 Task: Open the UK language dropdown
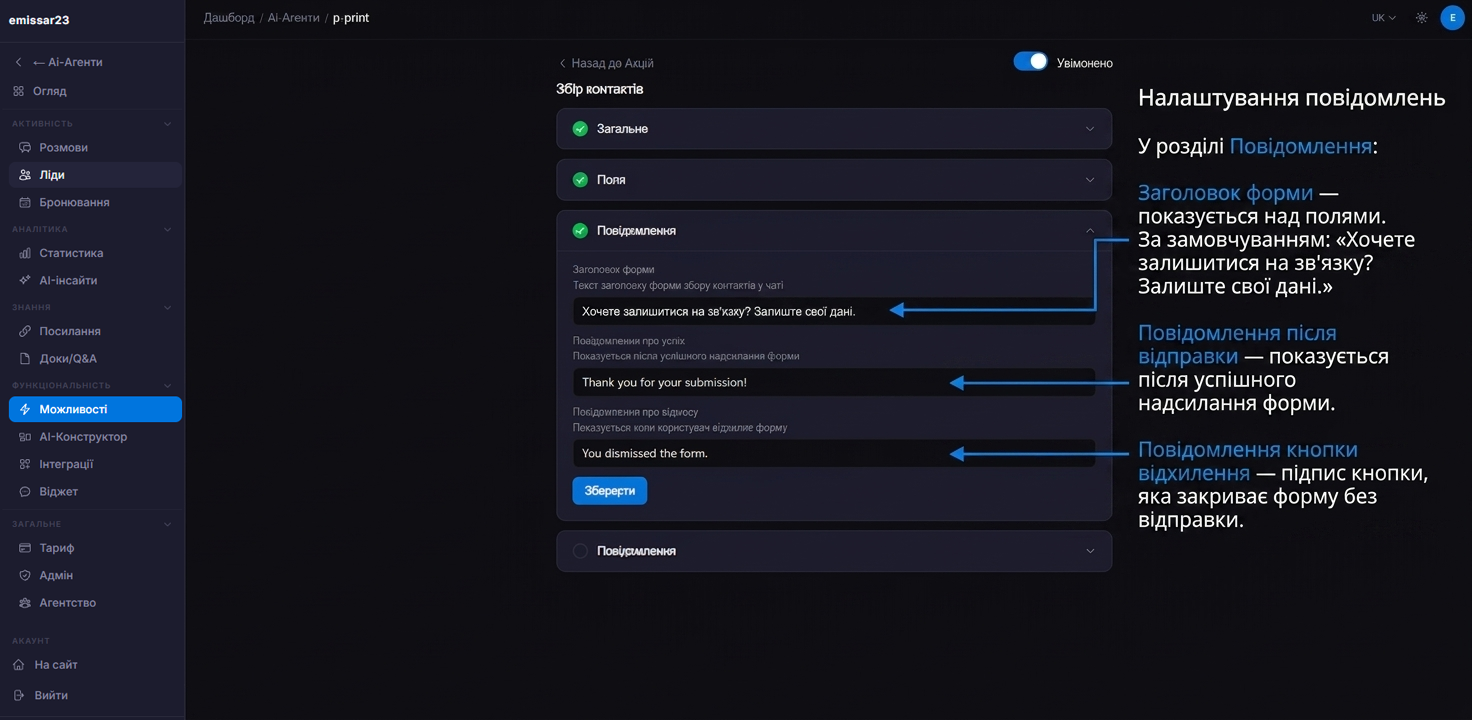[1384, 18]
